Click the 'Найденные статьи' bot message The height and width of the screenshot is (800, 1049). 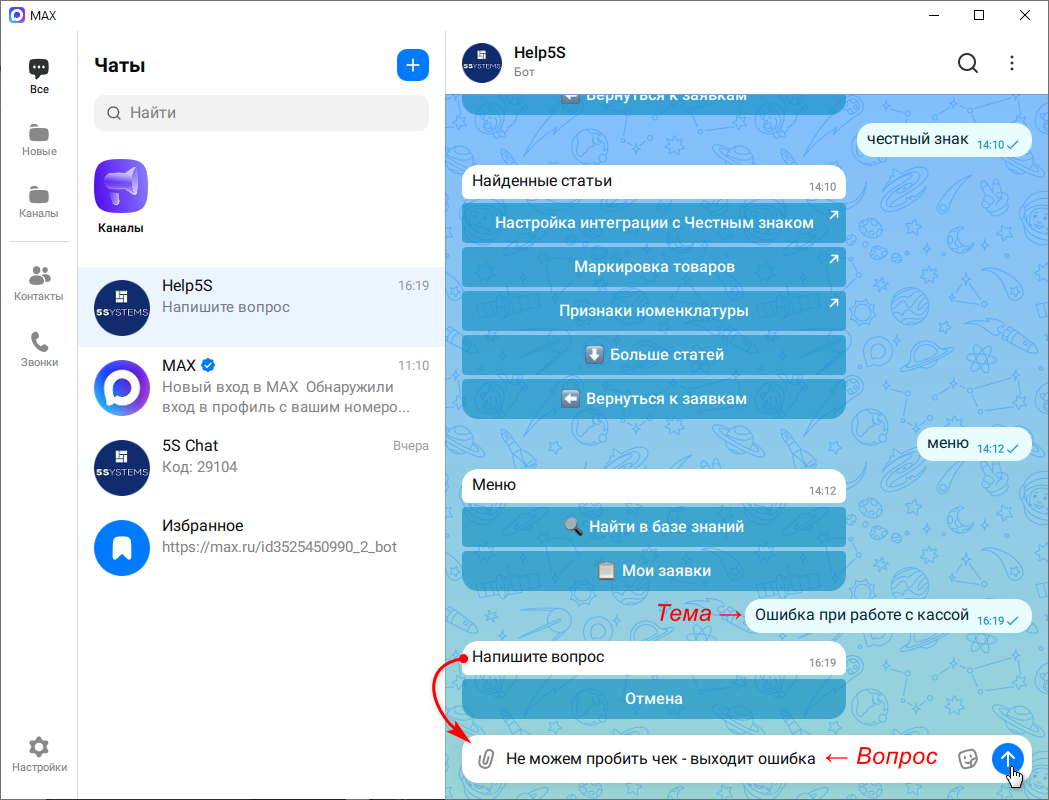[654, 182]
